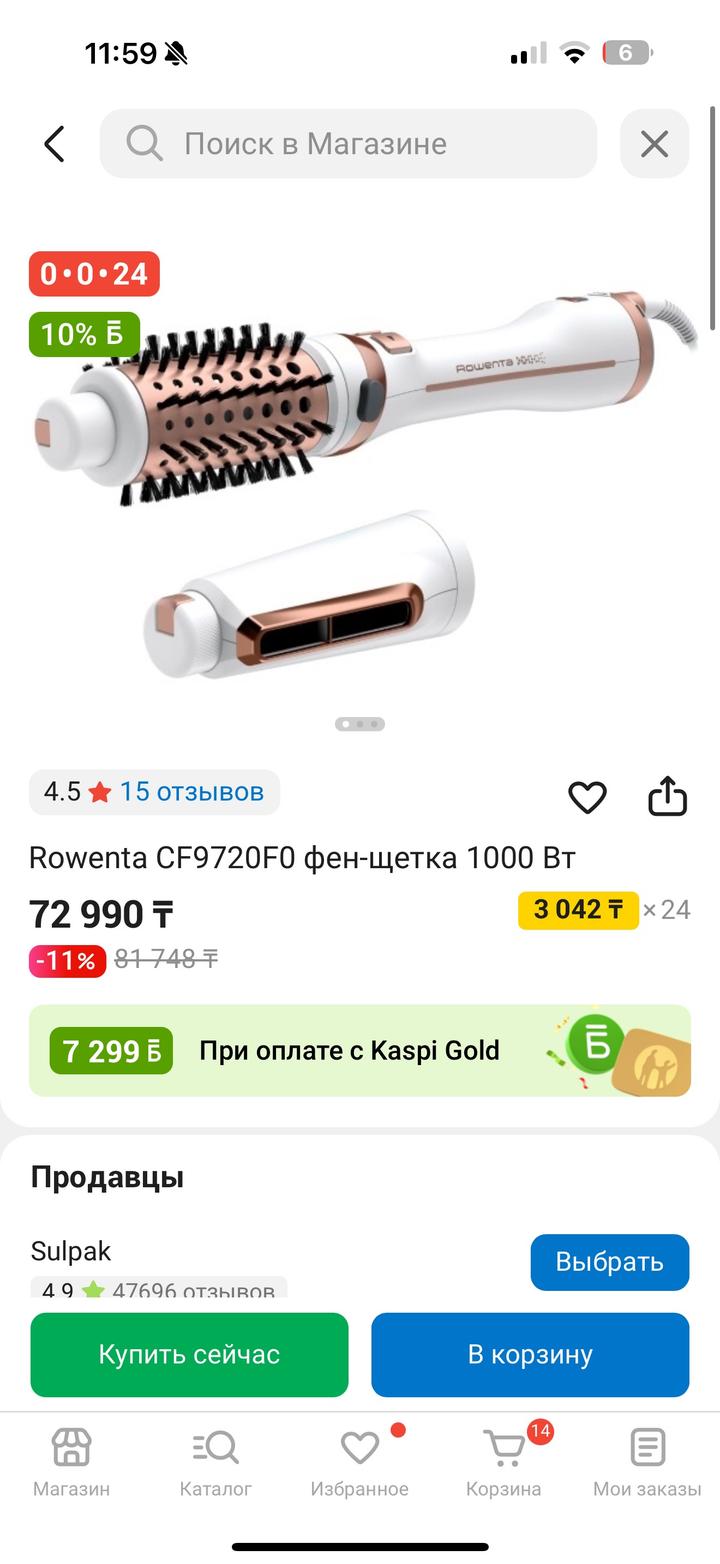Tap the back arrow icon
Screen dimensions: 720x1564
tap(54, 144)
